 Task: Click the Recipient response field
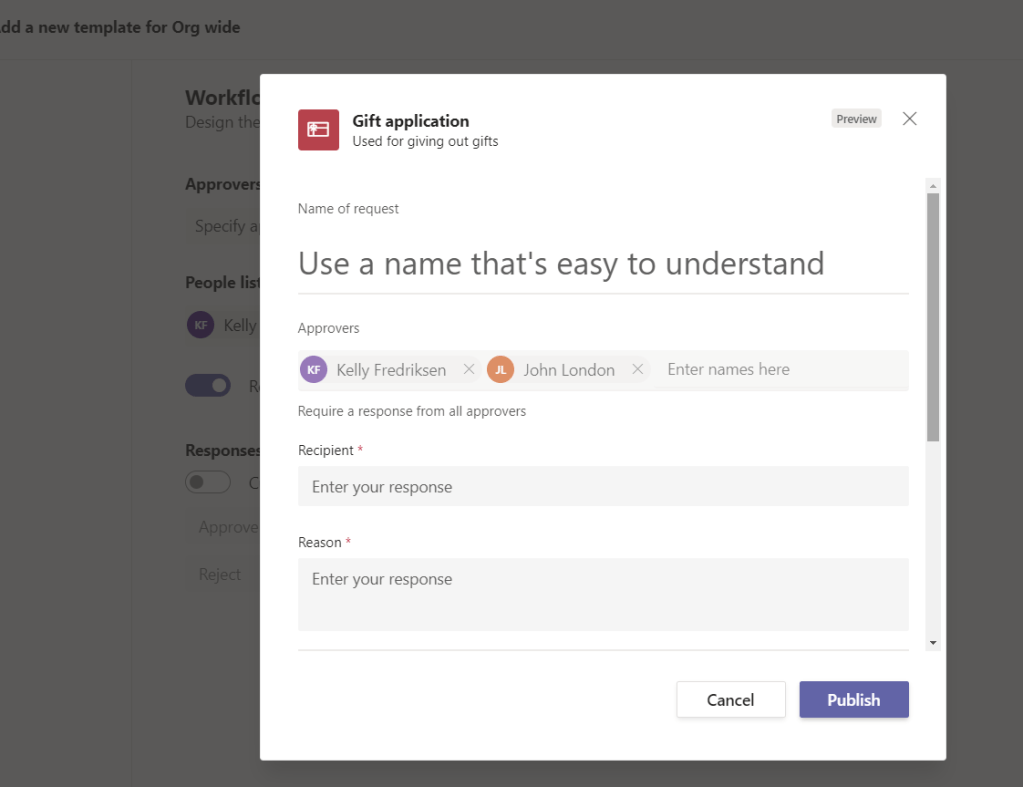pos(603,487)
